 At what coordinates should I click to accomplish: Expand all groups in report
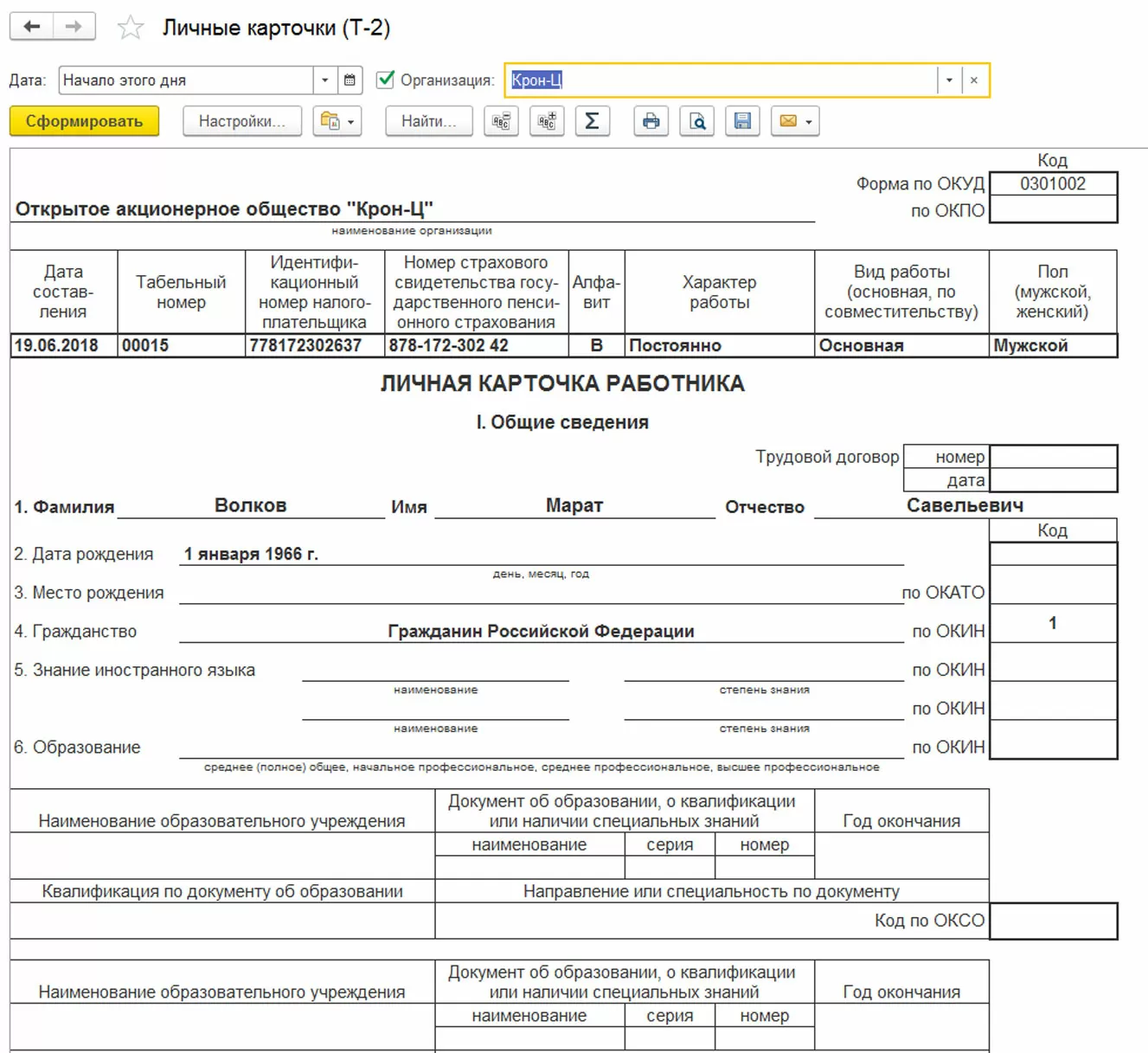point(547,121)
